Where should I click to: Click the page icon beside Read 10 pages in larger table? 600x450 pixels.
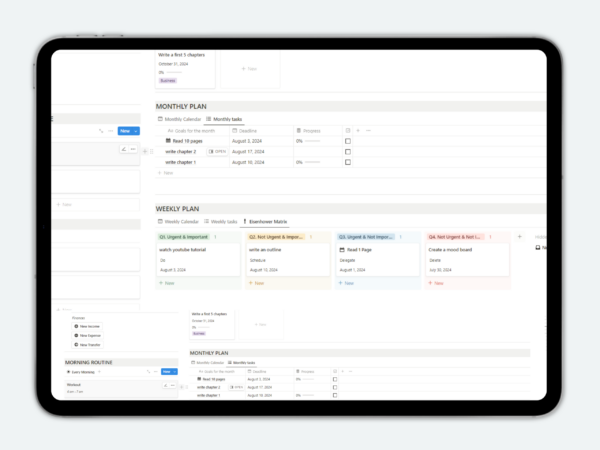(168, 141)
